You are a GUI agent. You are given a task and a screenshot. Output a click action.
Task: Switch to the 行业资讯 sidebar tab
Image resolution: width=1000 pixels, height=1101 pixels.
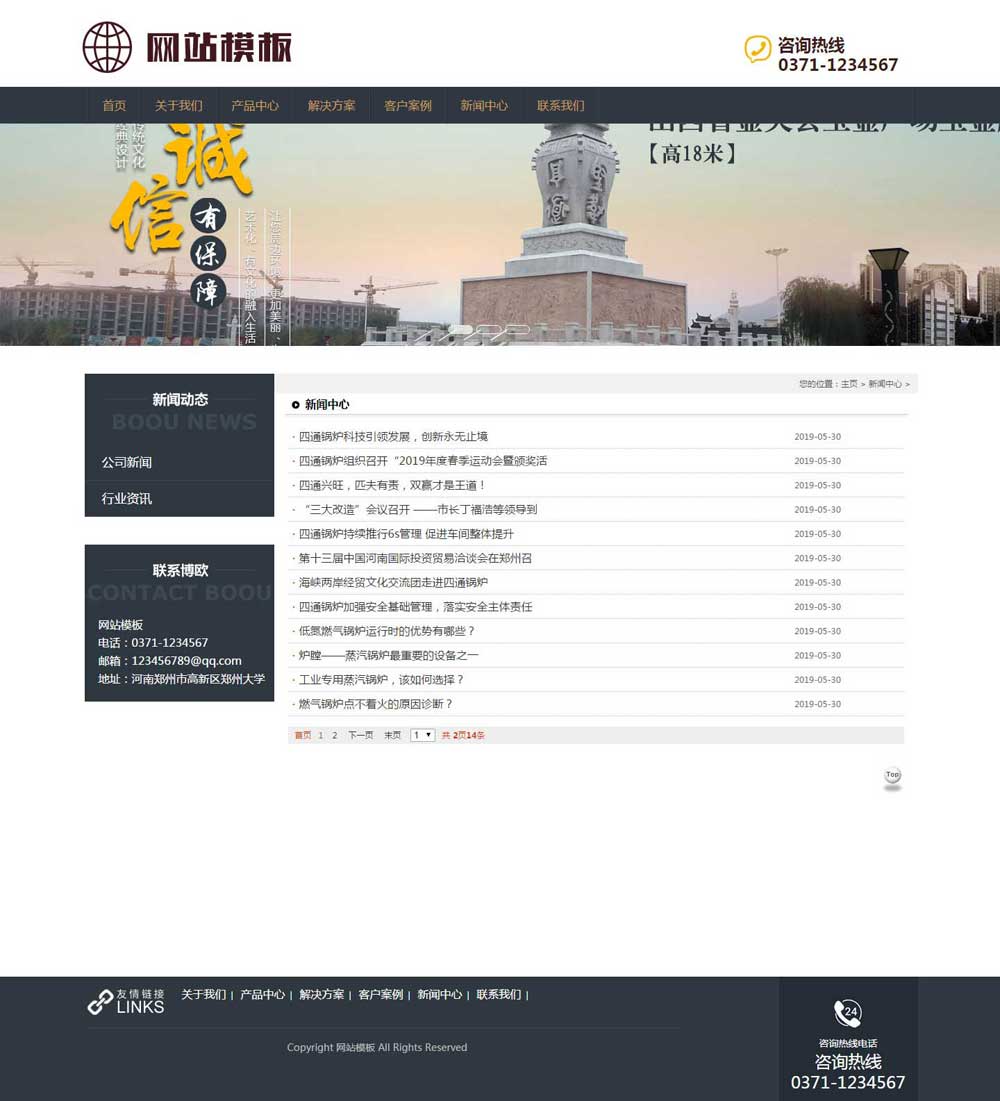click(125, 498)
